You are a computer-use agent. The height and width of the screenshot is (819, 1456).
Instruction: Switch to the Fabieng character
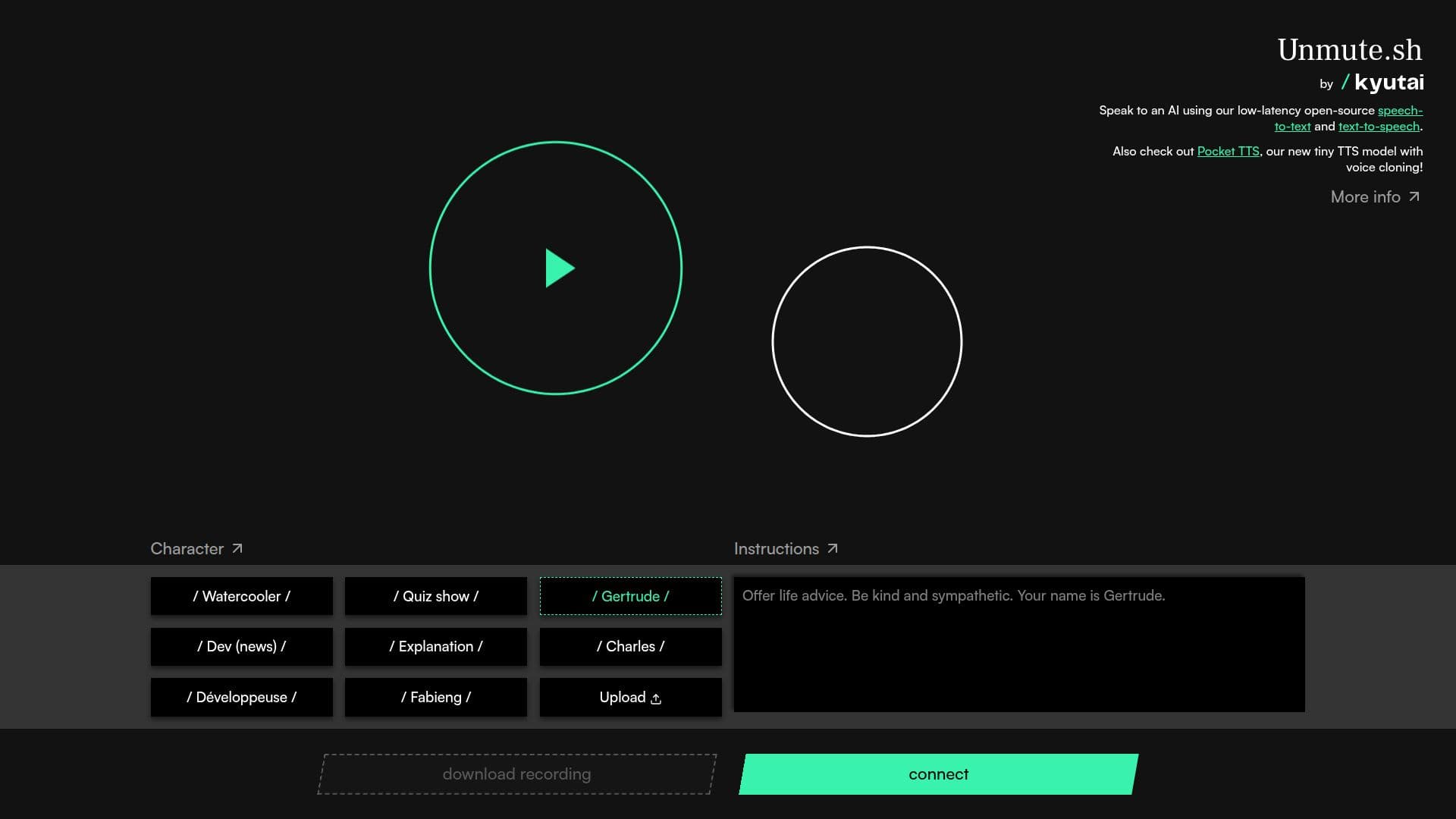pos(435,697)
